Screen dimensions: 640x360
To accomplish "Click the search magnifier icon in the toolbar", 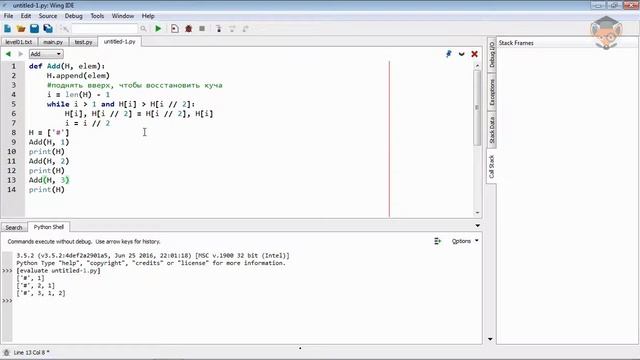I will (143, 29).
